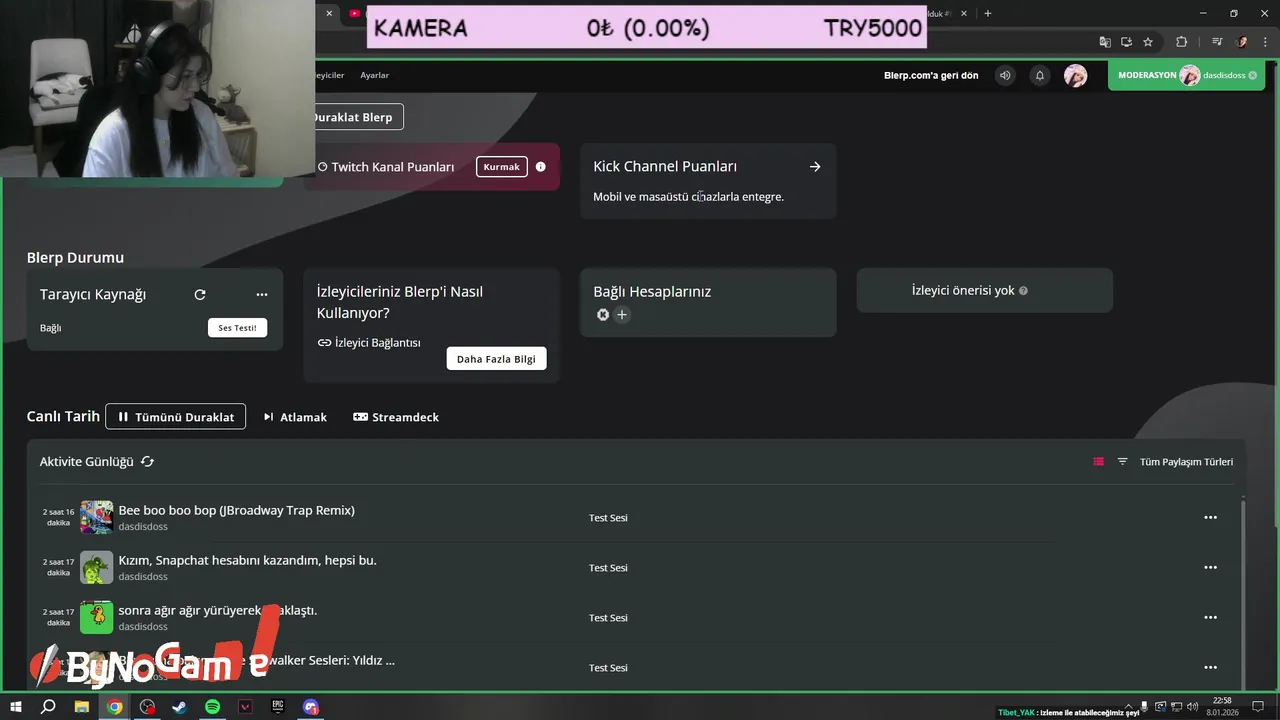Click Ses Testi! button

coord(238,328)
